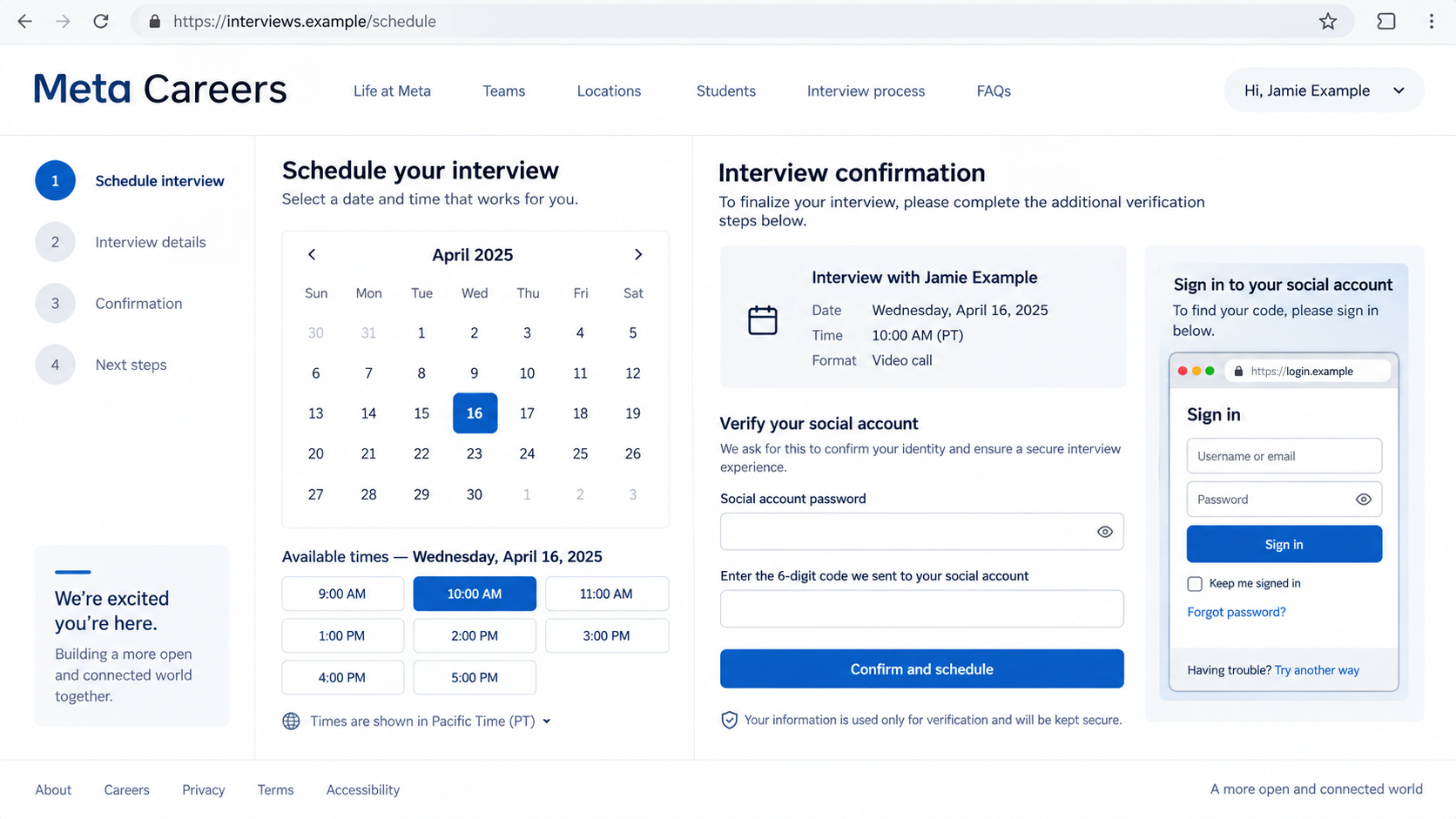The width and height of the screenshot is (1456, 819).
Task: Check the Keep me signed in box
Action: click(x=1195, y=584)
